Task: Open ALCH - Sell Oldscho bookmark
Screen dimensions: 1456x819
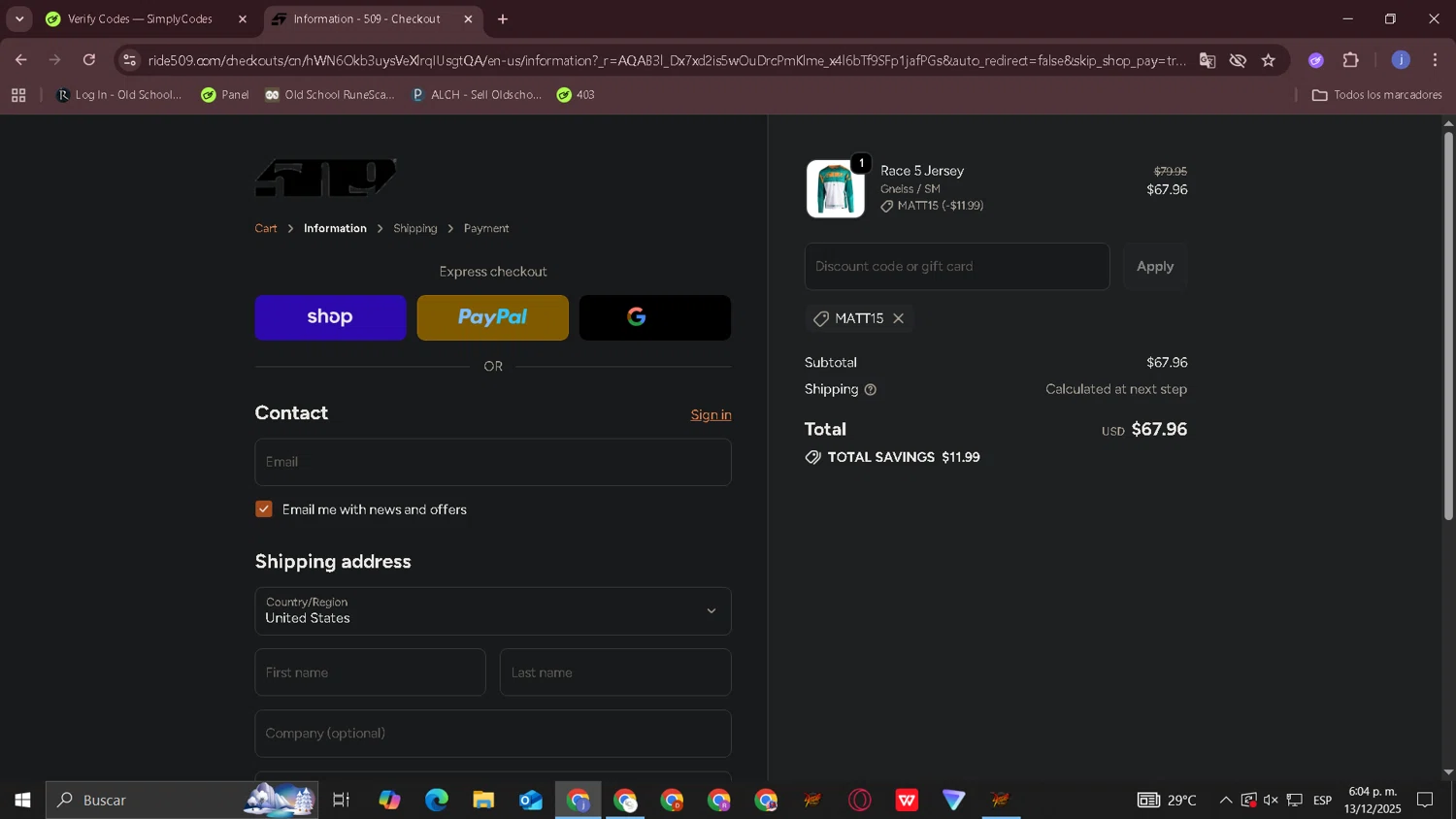Action: tap(477, 95)
